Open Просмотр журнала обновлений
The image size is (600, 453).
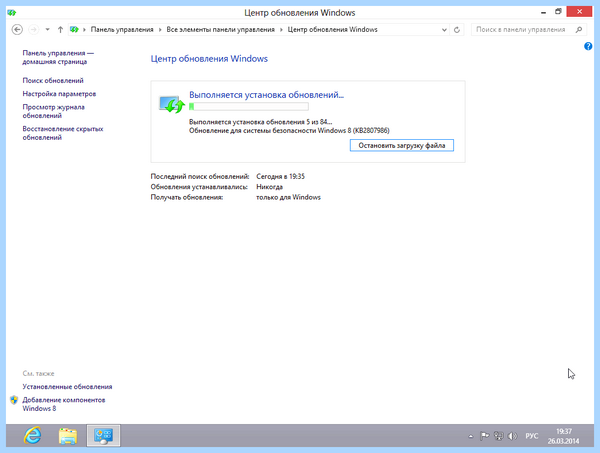(x=54, y=111)
